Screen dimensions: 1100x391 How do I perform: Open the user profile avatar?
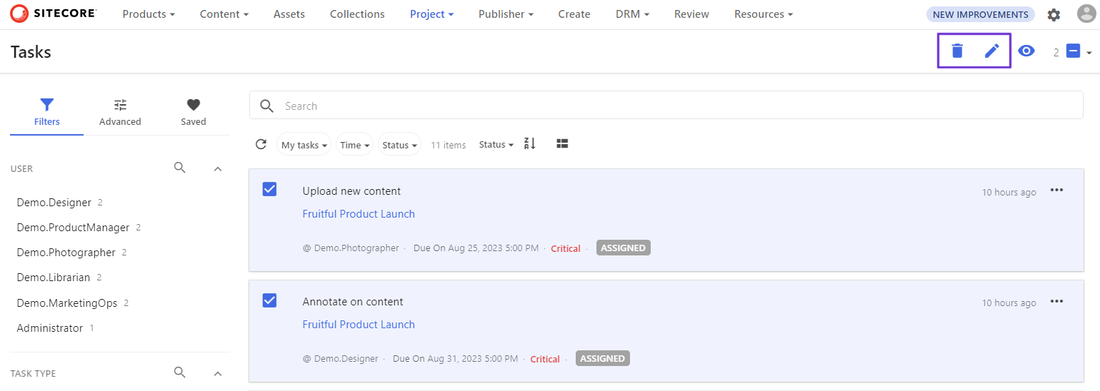tap(1085, 14)
